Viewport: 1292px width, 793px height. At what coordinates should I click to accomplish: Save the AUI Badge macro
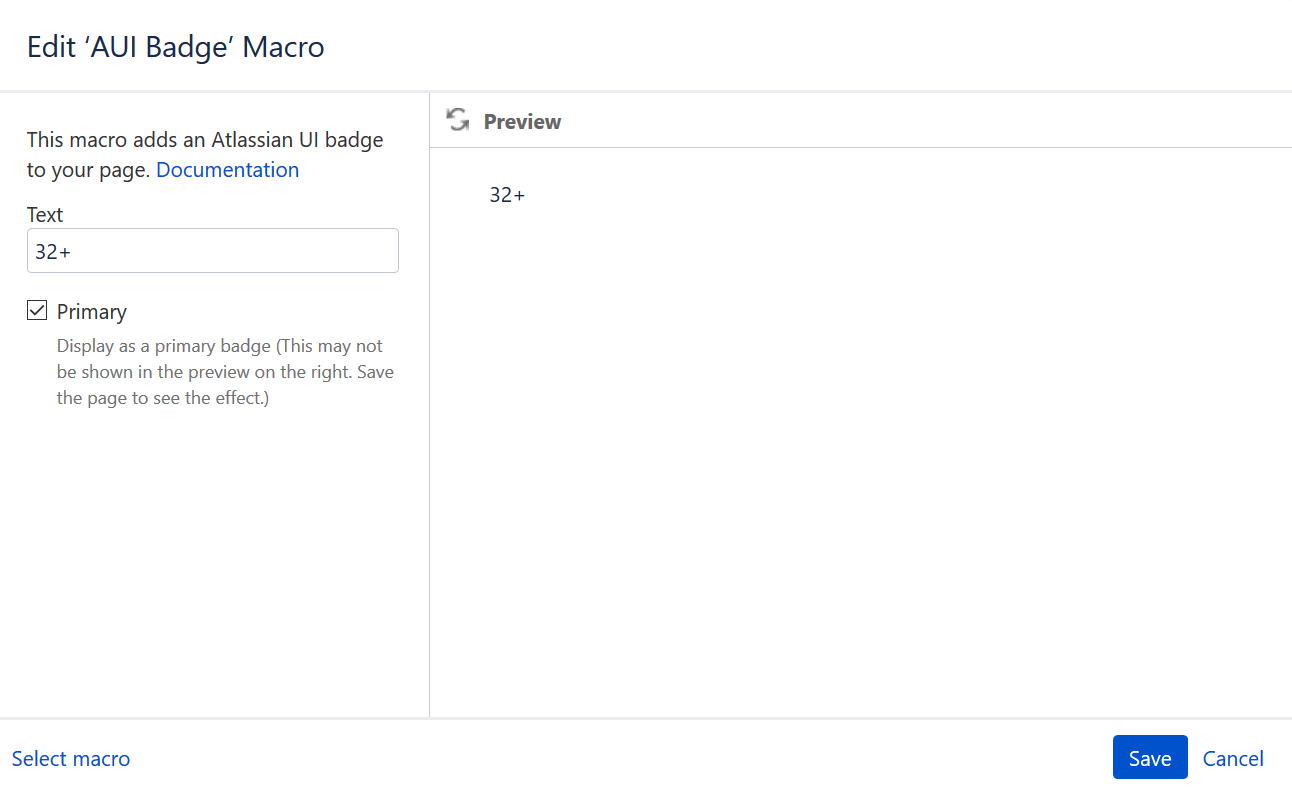1149,758
